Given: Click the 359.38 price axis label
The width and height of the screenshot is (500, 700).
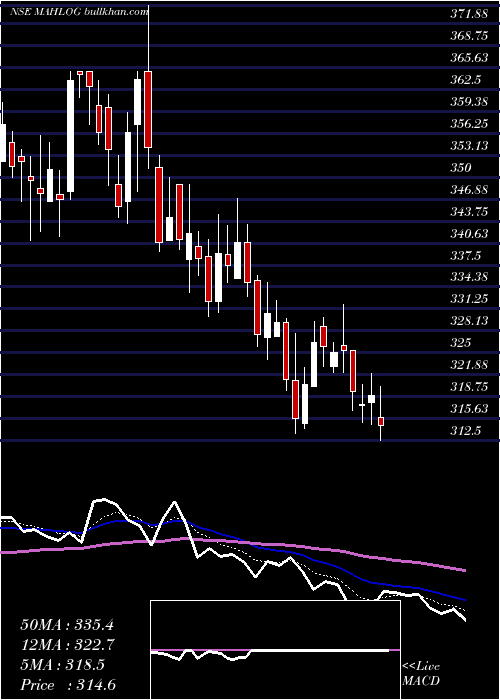Looking at the screenshot, I should tap(469, 102).
